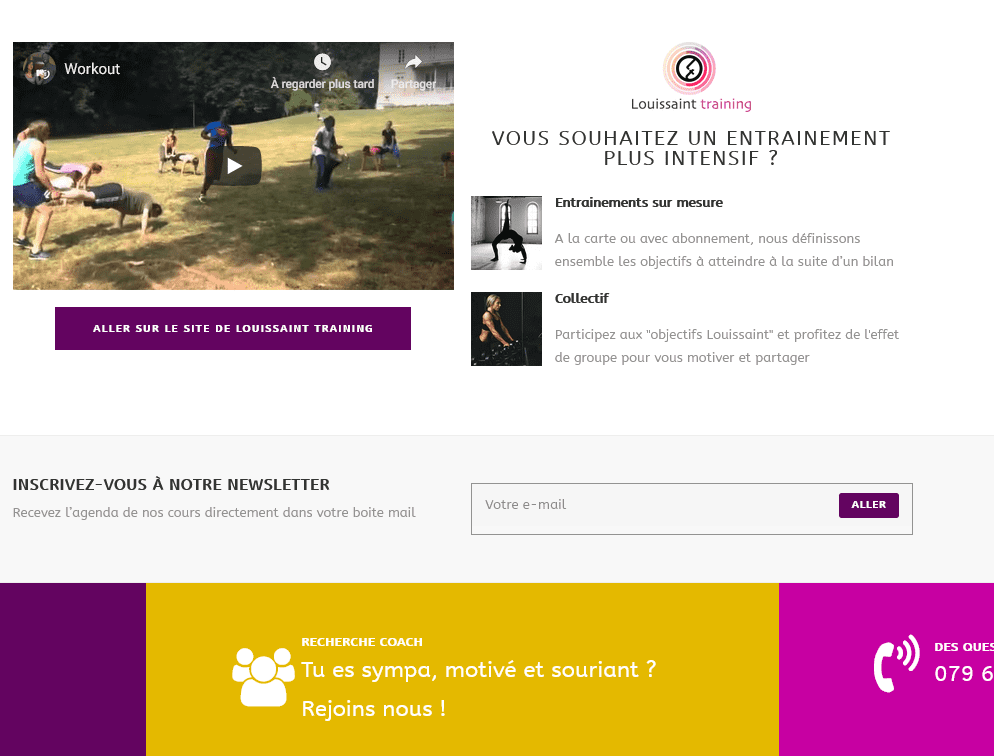The width and height of the screenshot is (994, 756).
Task: Click the Louissaint training circular logo
Action: point(690,68)
